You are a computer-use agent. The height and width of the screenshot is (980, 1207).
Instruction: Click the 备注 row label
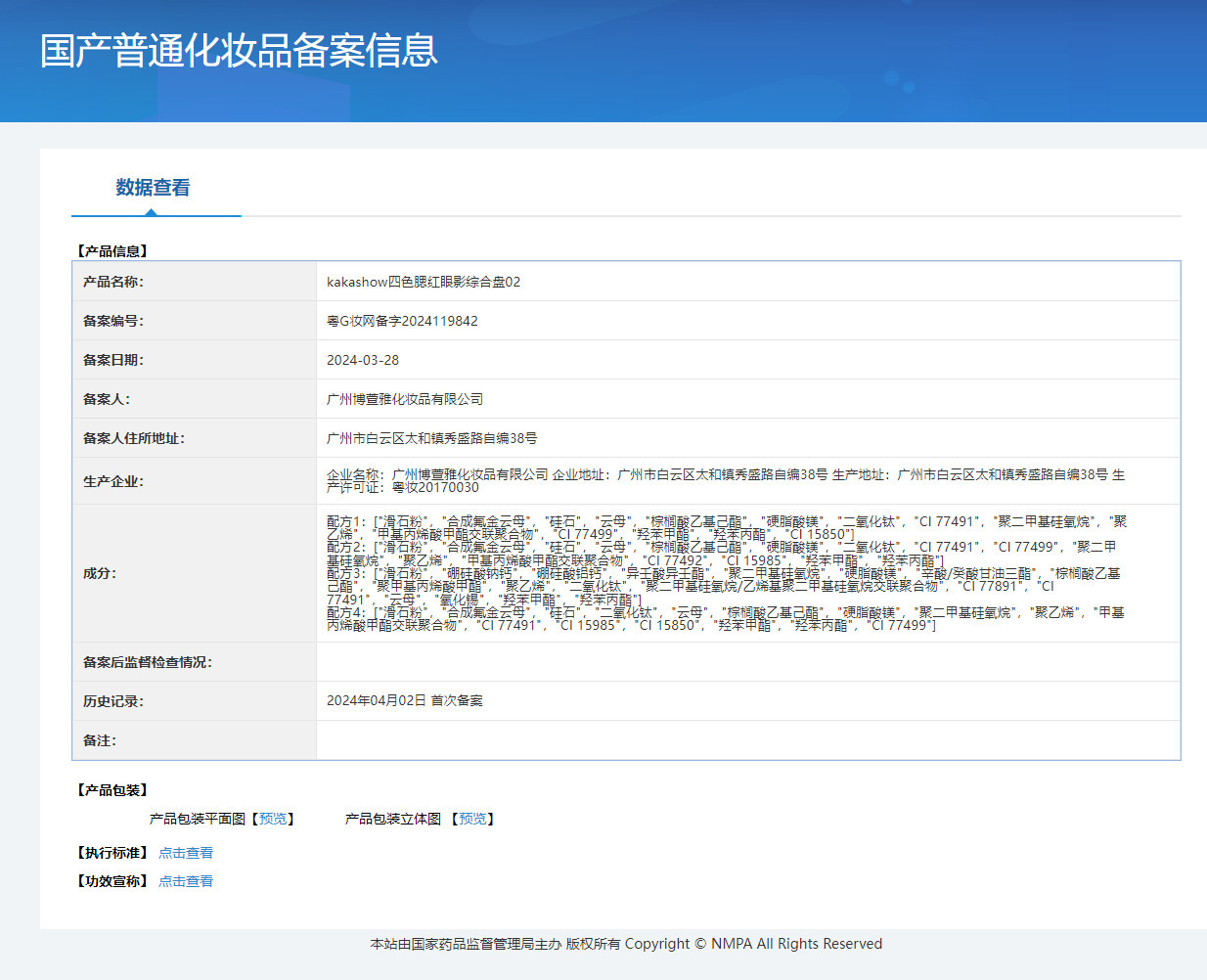[x=100, y=740]
